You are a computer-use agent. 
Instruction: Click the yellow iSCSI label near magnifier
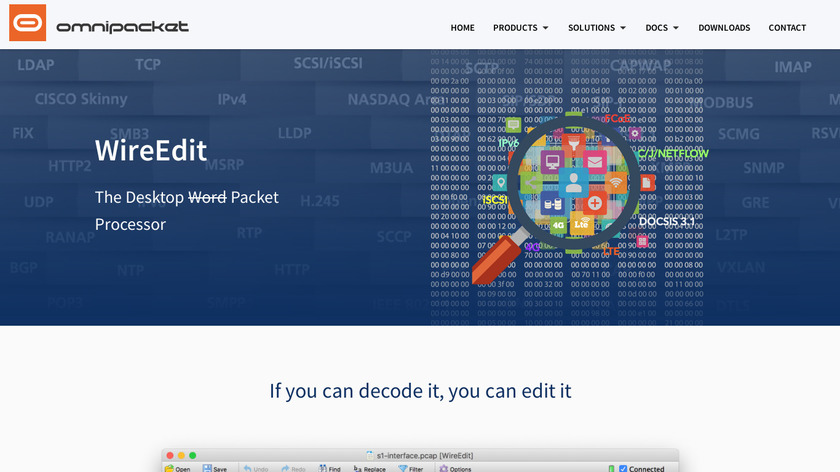pos(494,200)
